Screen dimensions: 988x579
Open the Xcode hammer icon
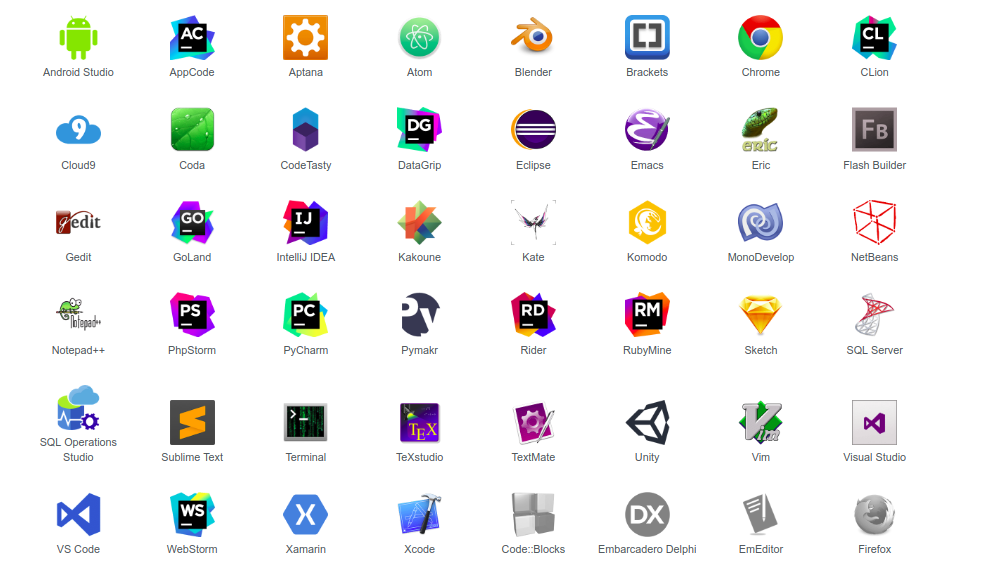pyautogui.click(x=420, y=515)
